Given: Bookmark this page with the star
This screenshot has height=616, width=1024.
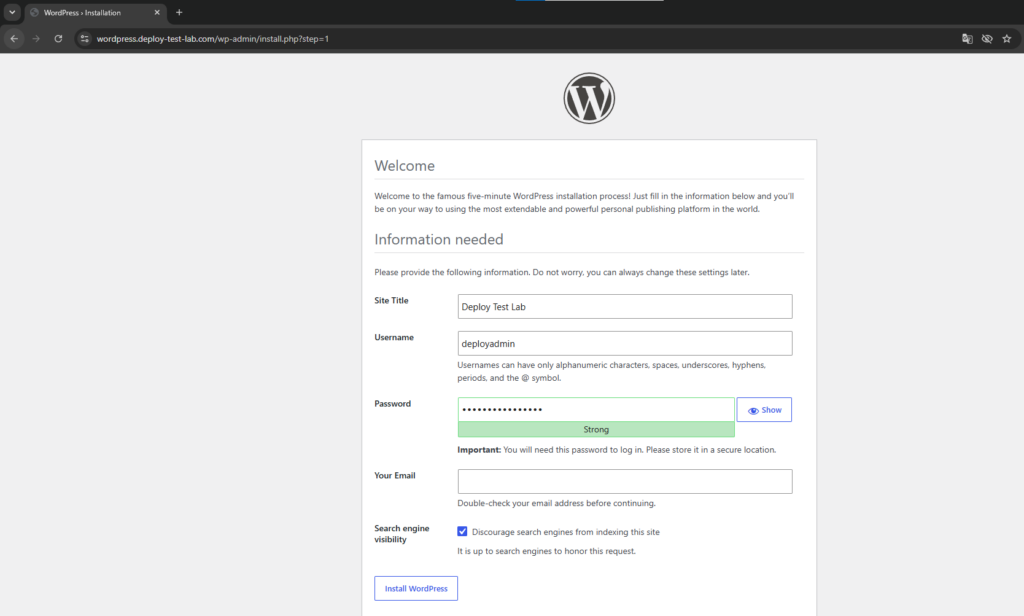Looking at the screenshot, I should coord(1006,39).
